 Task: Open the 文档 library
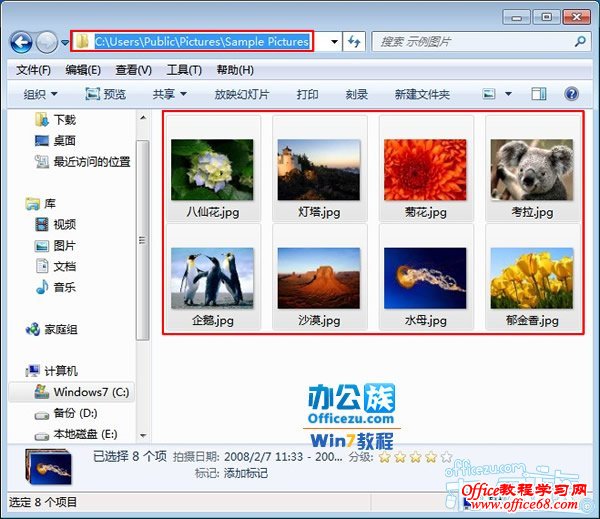point(55,266)
